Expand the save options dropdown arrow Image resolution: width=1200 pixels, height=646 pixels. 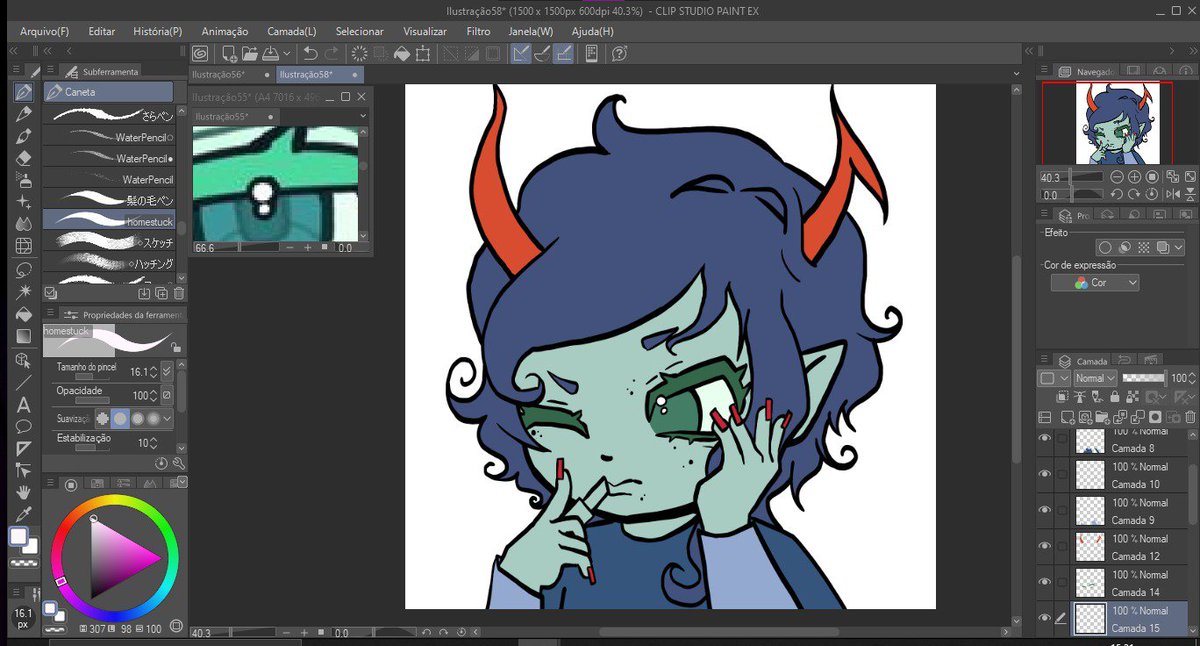(x=287, y=53)
